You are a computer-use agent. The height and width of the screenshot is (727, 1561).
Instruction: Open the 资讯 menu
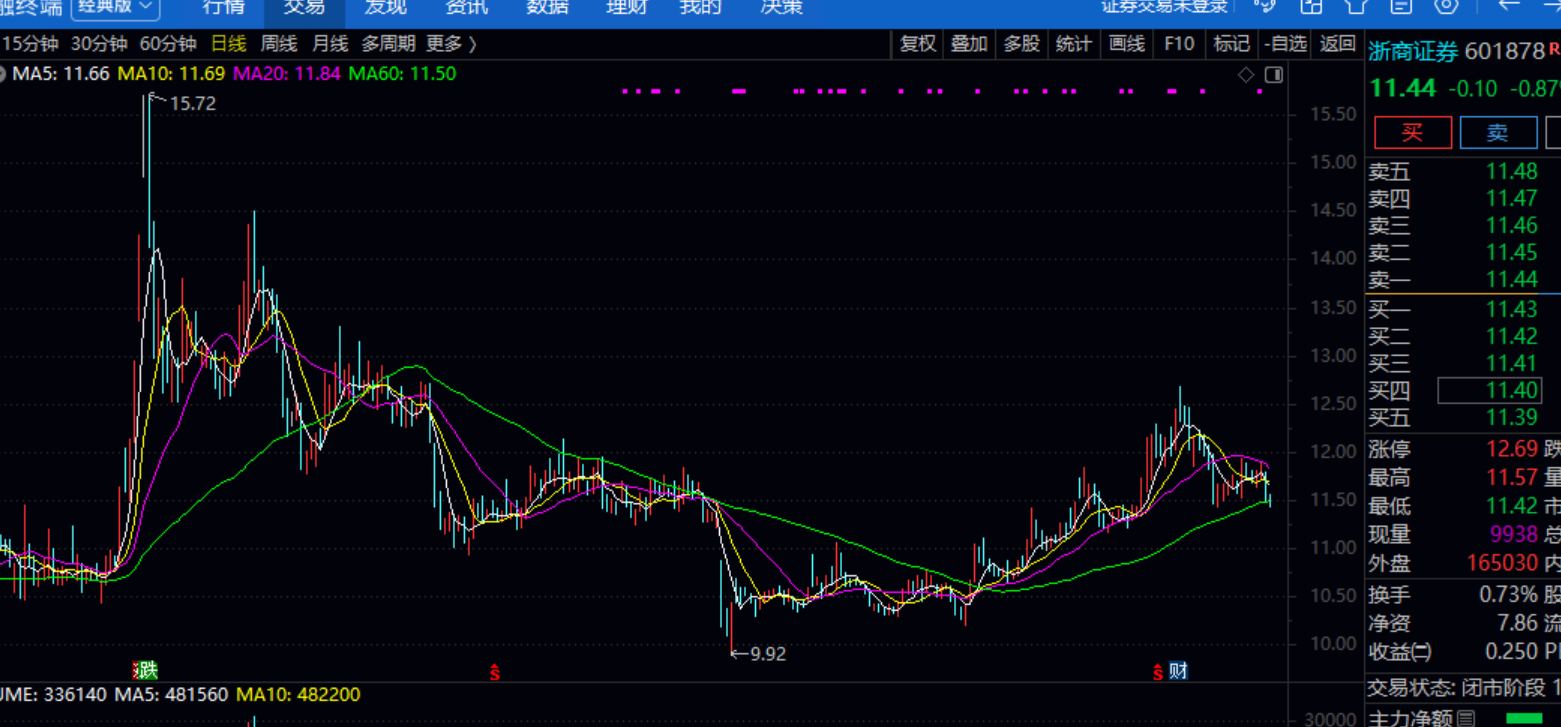(x=466, y=7)
